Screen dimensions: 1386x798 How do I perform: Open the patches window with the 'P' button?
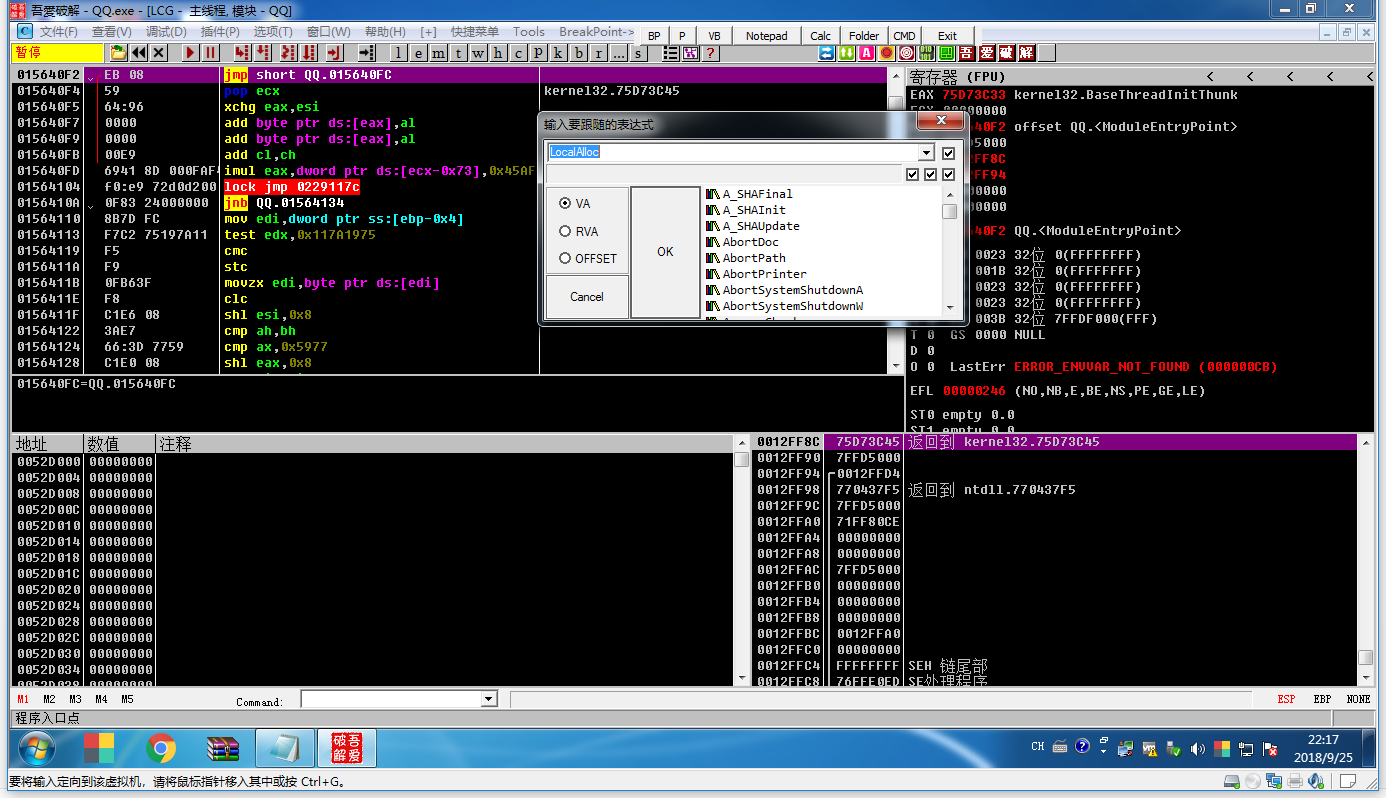(x=538, y=53)
